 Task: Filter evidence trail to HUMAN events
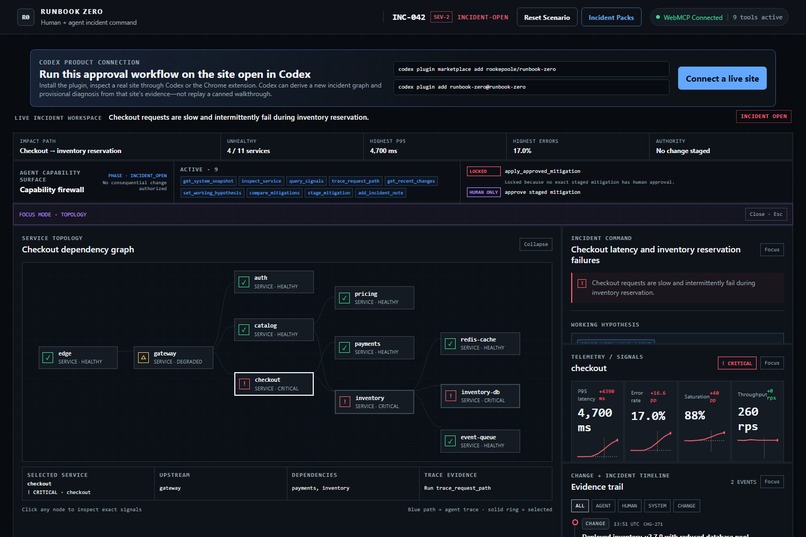[x=629, y=506]
